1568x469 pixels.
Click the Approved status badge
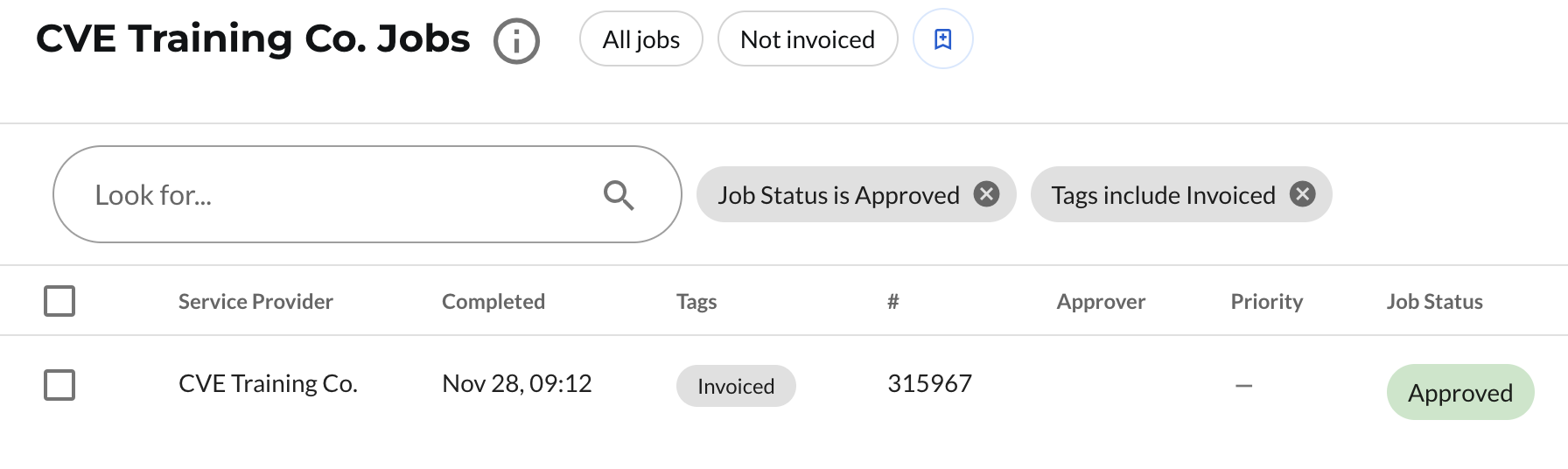(1460, 392)
